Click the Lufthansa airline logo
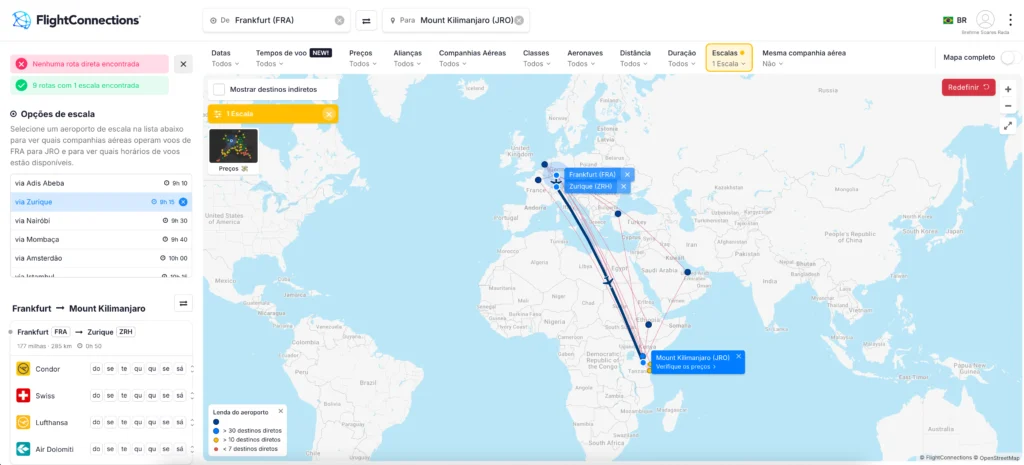Screen dimensions: 1024x465 (24, 423)
